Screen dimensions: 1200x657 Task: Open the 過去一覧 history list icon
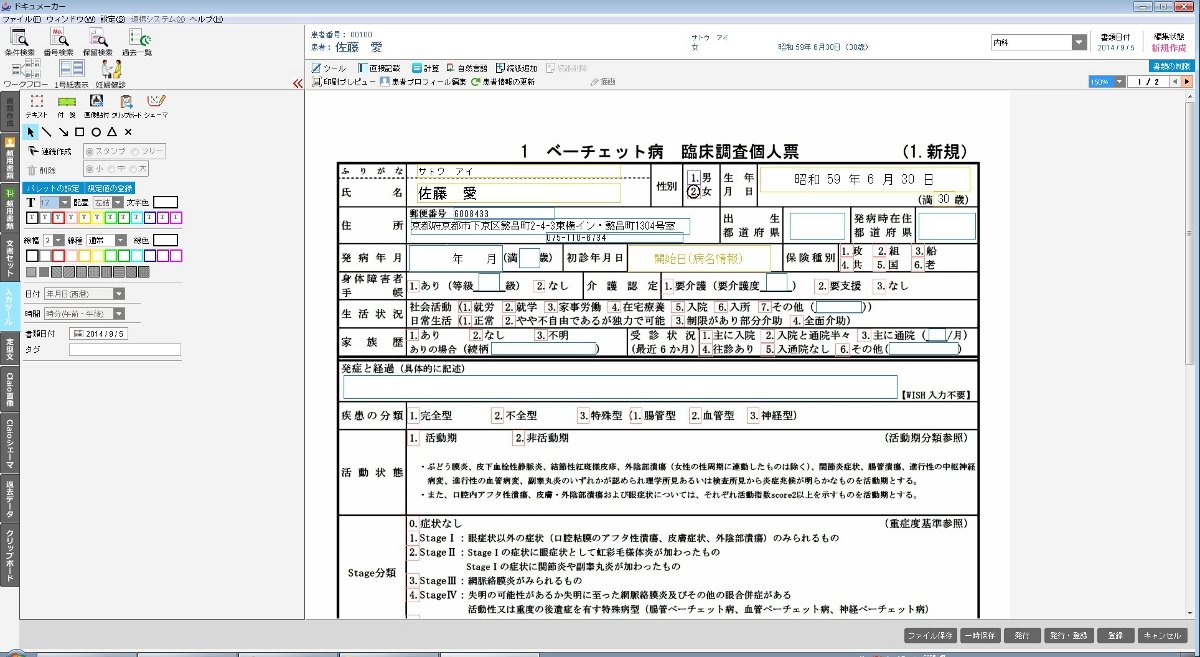tap(138, 40)
